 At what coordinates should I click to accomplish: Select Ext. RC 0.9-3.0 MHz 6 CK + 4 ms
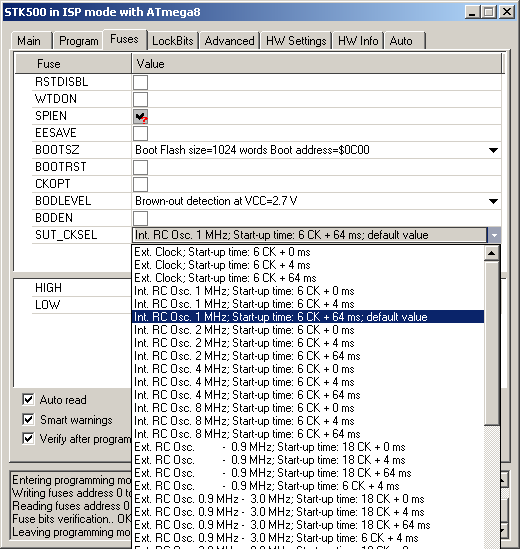[x=308, y=538]
